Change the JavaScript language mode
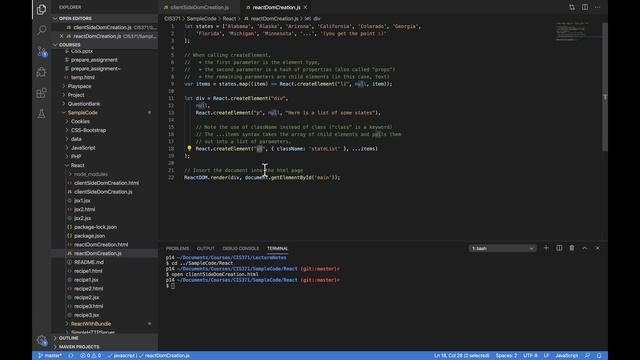Viewport: 640px width, 360px height. [567, 356]
